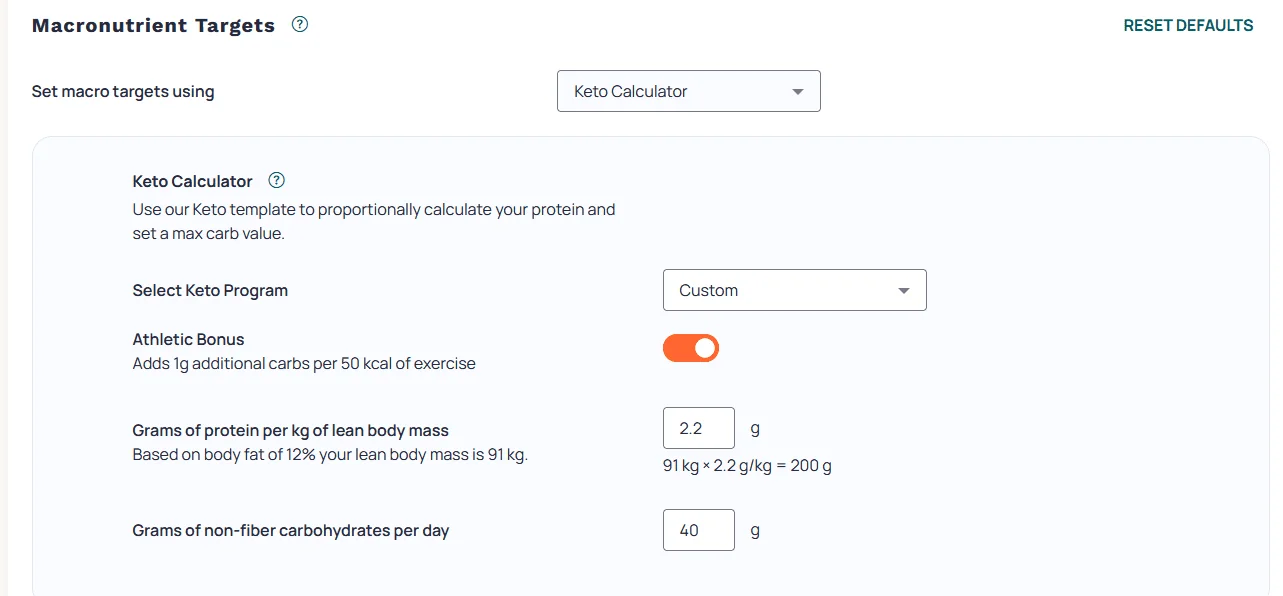
Task: Toggle the Athletic Bonus switch off
Action: click(691, 348)
